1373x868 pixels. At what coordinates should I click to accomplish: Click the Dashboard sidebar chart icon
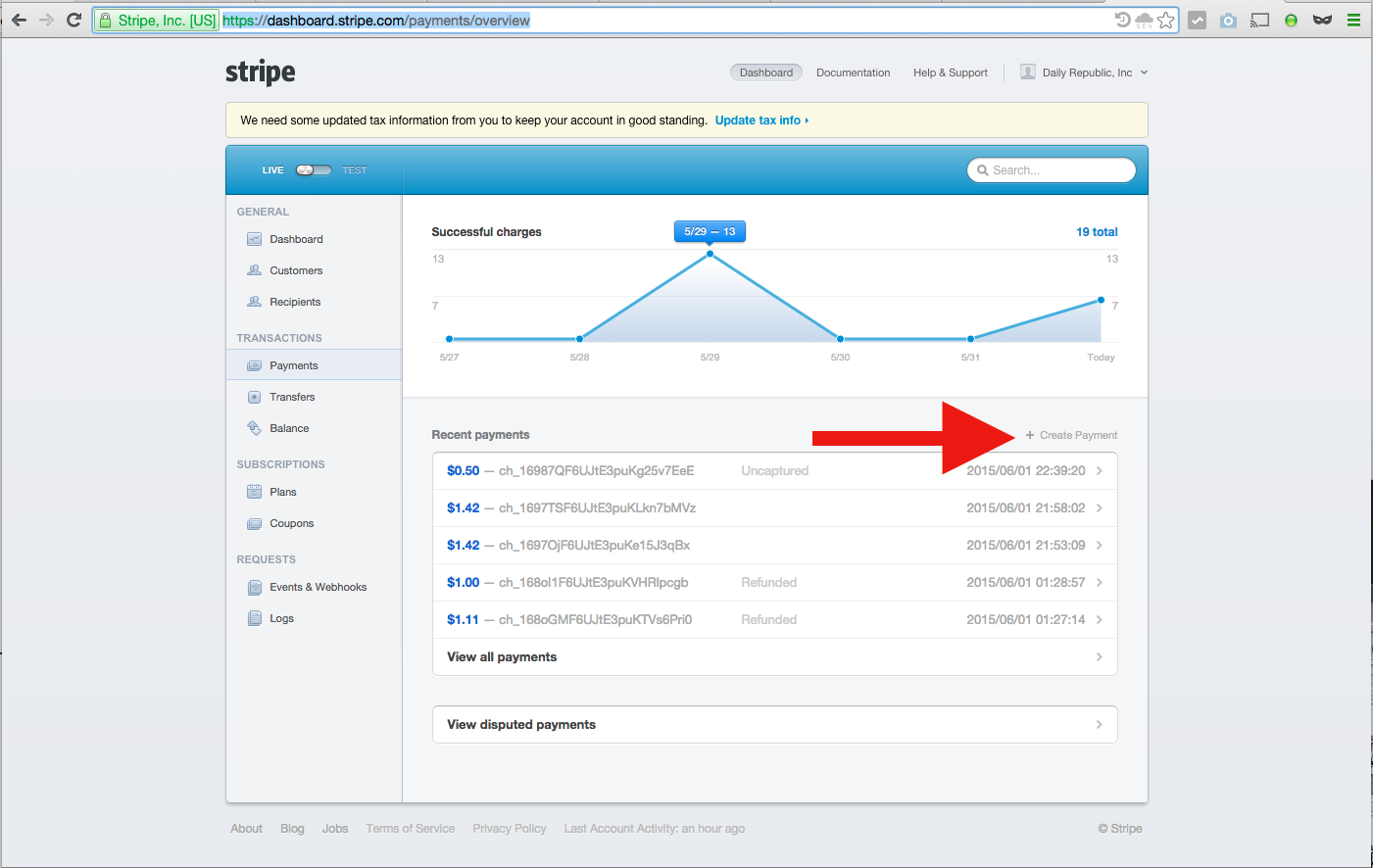pyautogui.click(x=254, y=239)
